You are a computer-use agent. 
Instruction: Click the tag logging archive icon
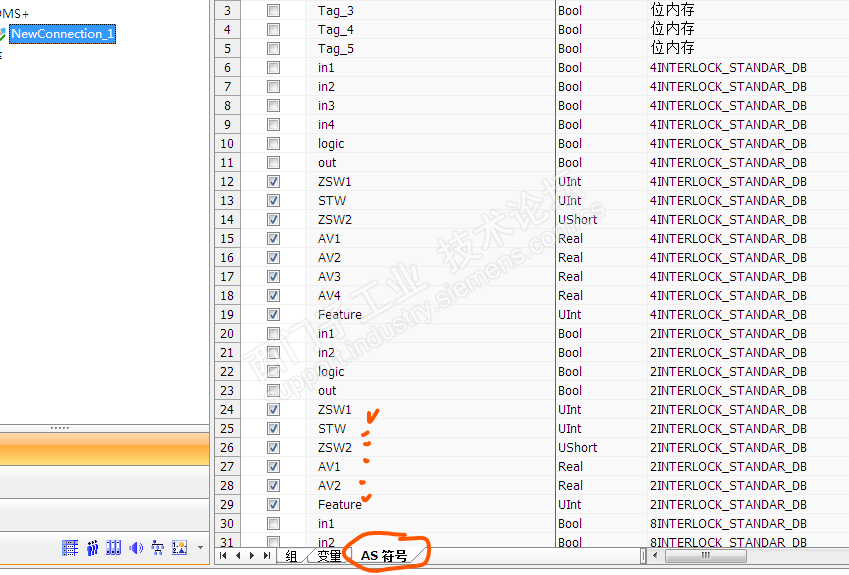pyautogui.click(x=114, y=547)
